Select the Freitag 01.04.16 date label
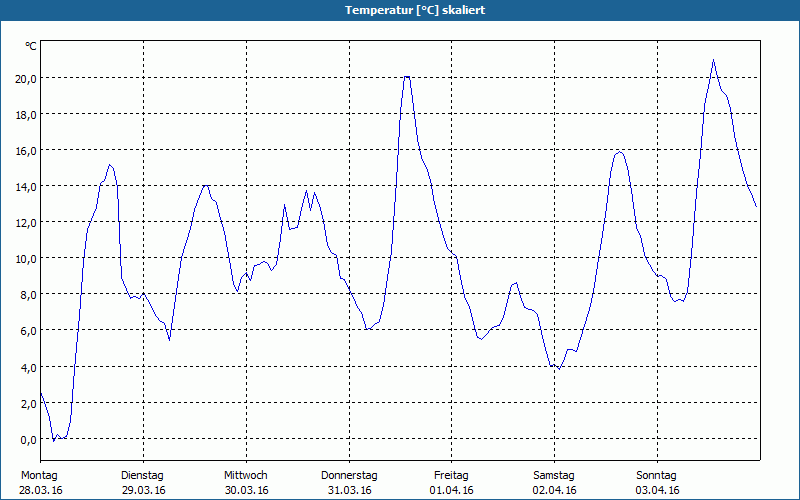 point(452,483)
